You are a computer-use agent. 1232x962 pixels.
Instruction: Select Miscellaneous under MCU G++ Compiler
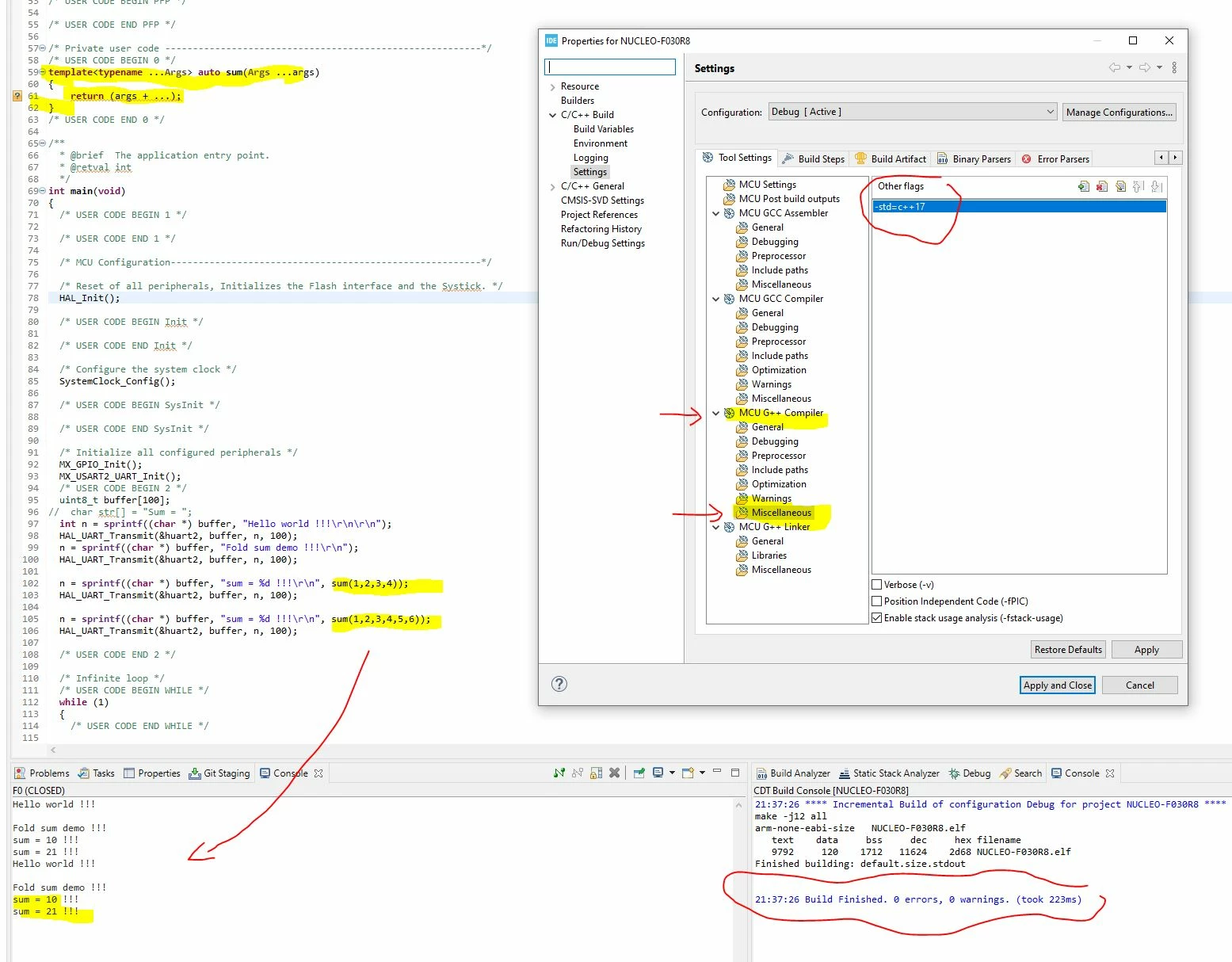(x=781, y=513)
